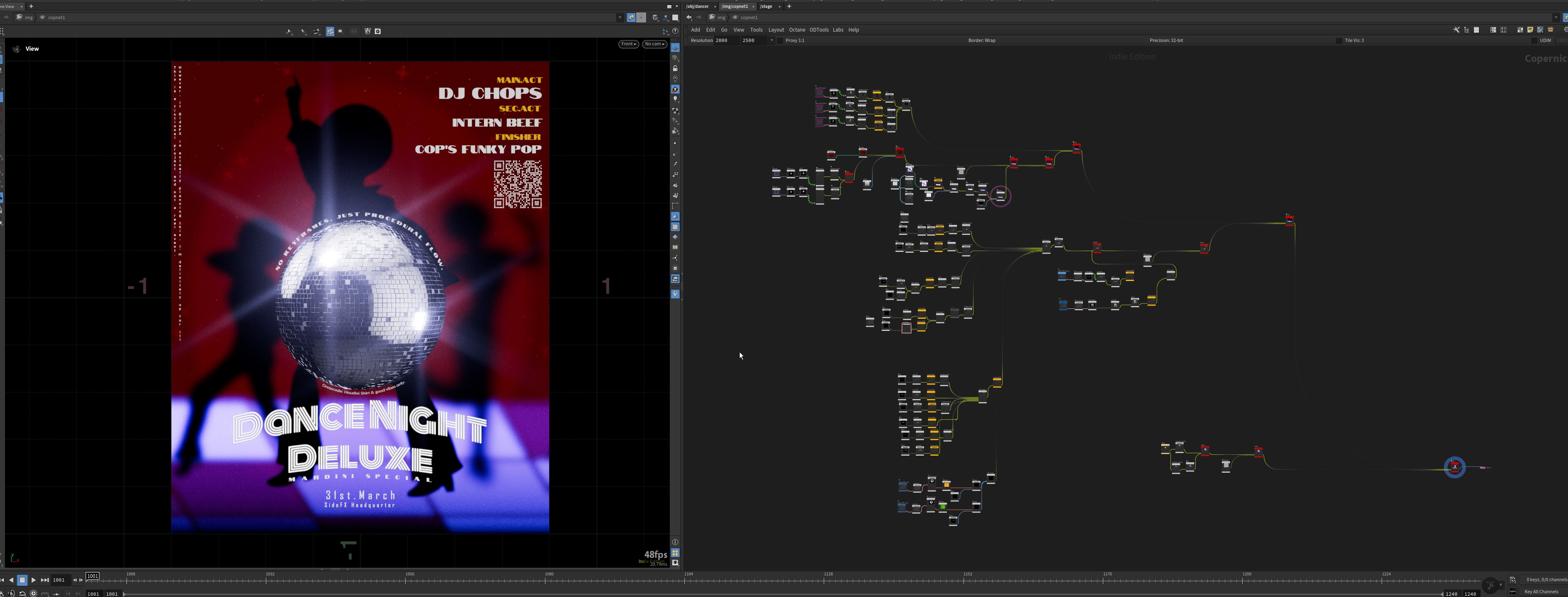Open the Border: Wrap dropdown
The height and width of the screenshot is (597, 1568).
coord(982,40)
